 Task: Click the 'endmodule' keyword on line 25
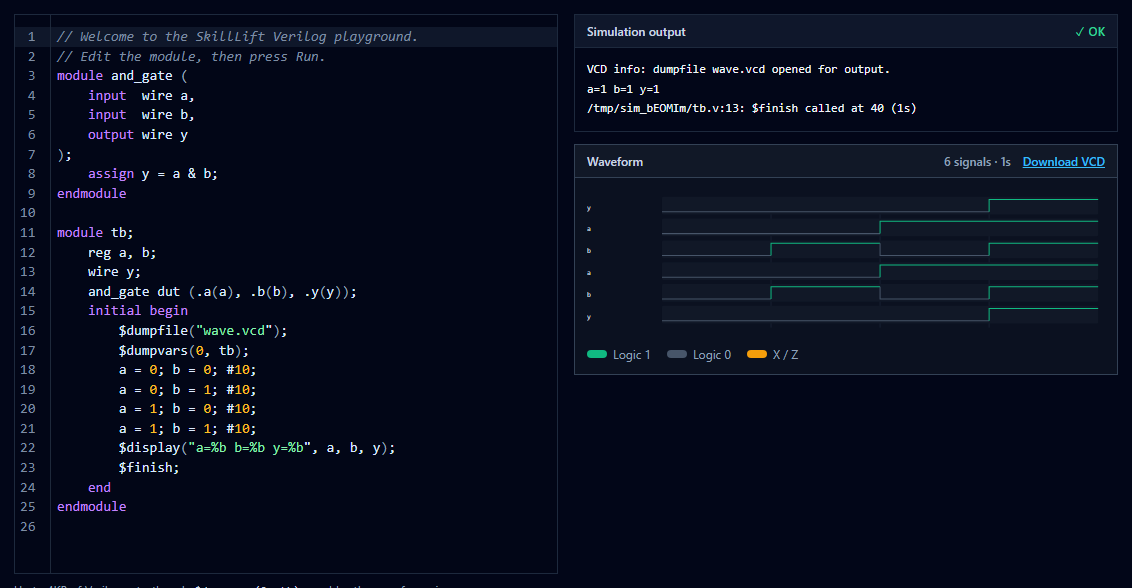point(92,506)
